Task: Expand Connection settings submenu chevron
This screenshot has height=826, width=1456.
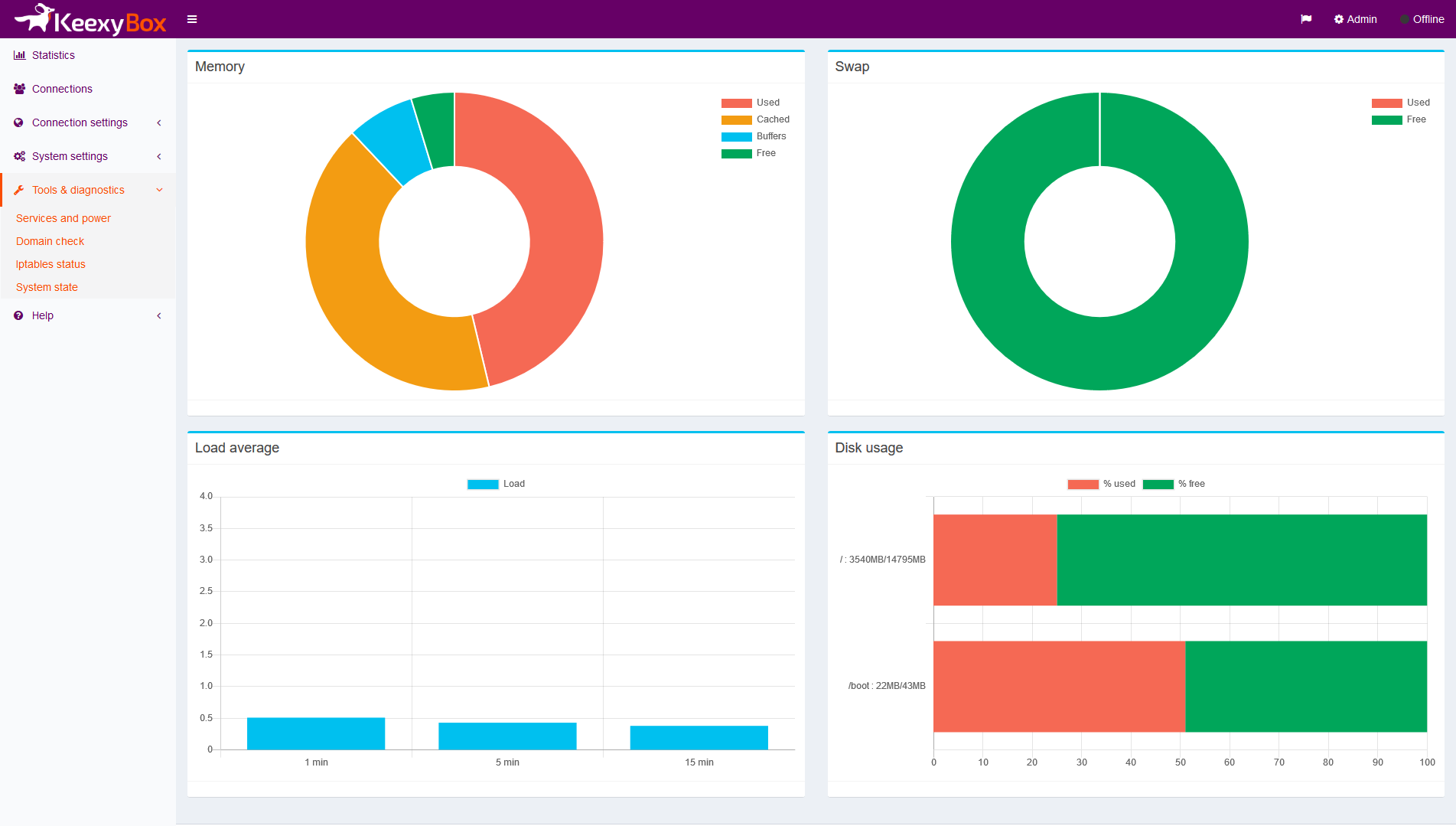Action: 159,122
